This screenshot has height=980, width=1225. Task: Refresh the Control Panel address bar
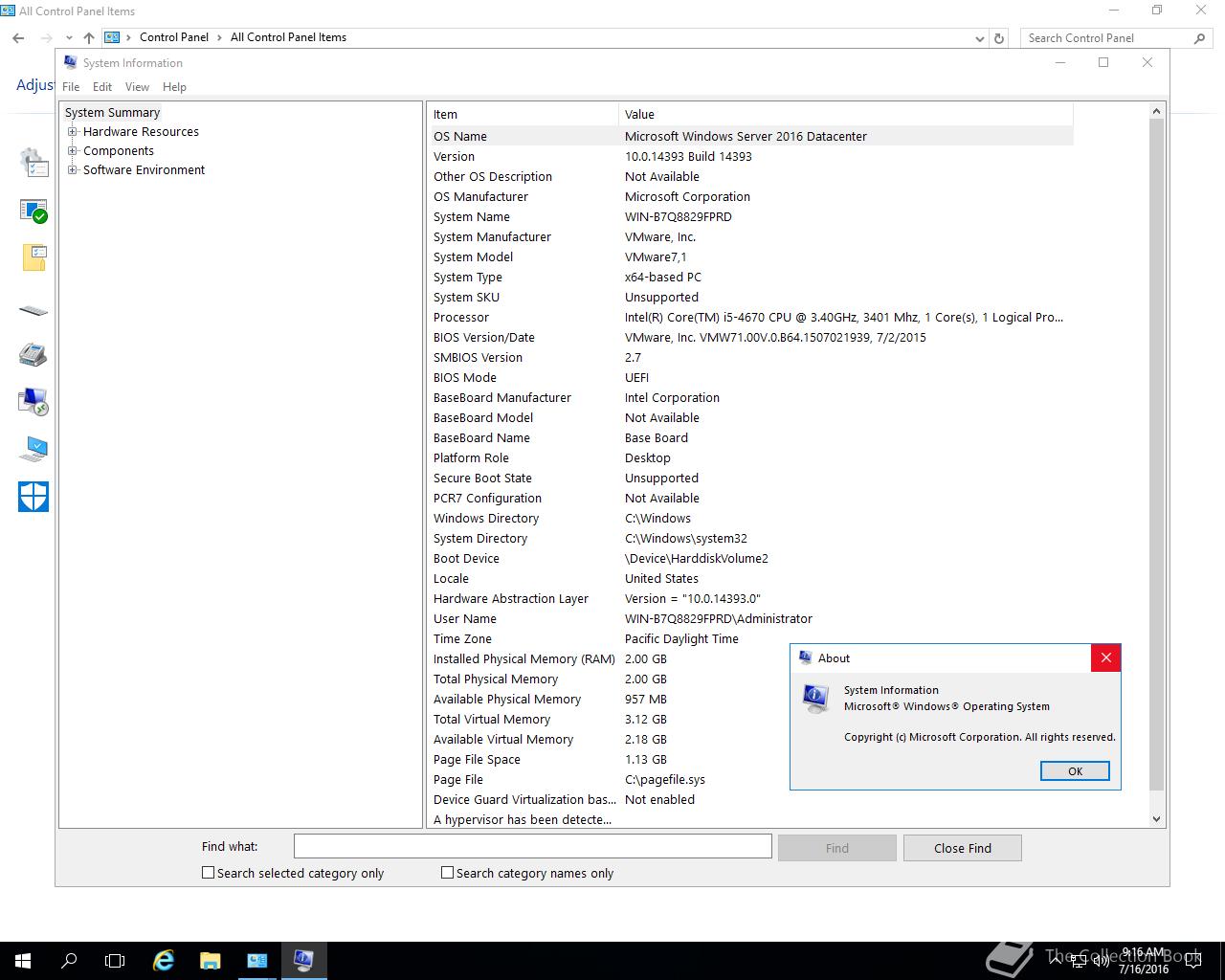(999, 38)
